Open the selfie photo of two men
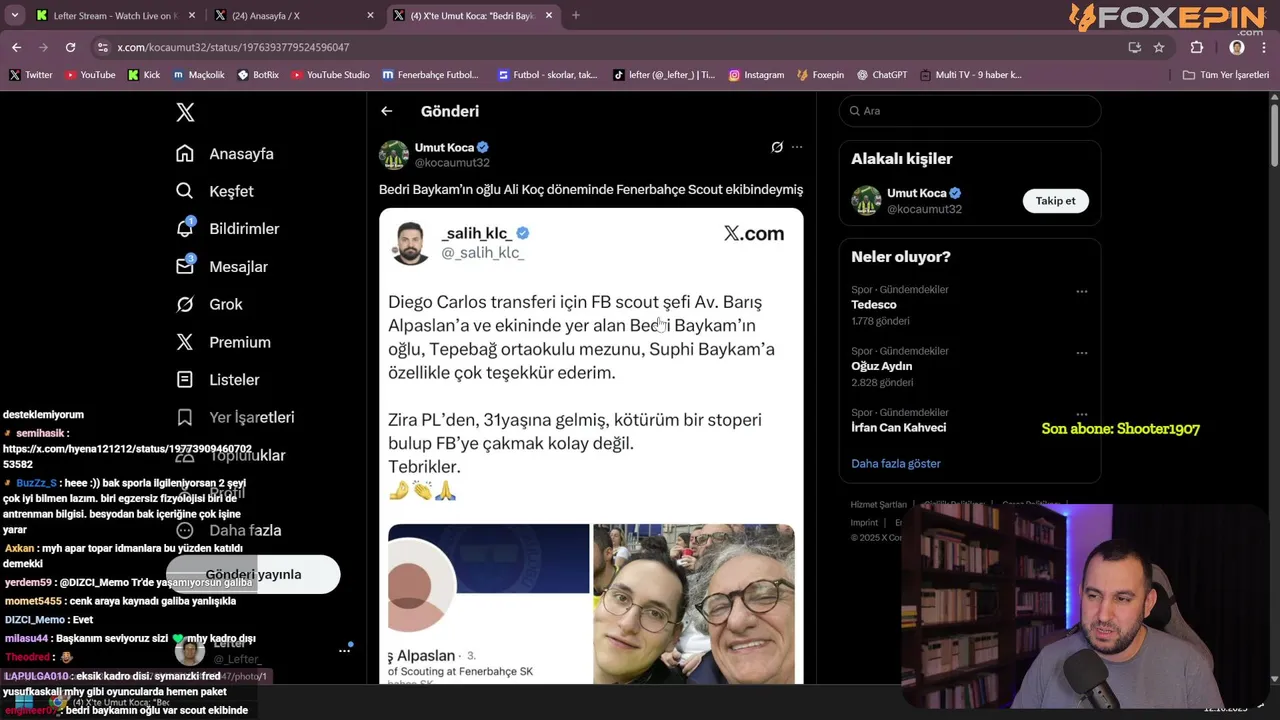Image resolution: width=1280 pixels, height=720 pixels. [694, 604]
